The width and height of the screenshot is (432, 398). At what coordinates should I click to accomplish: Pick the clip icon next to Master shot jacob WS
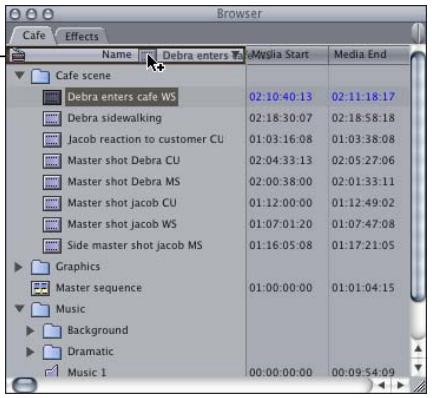coord(52,224)
